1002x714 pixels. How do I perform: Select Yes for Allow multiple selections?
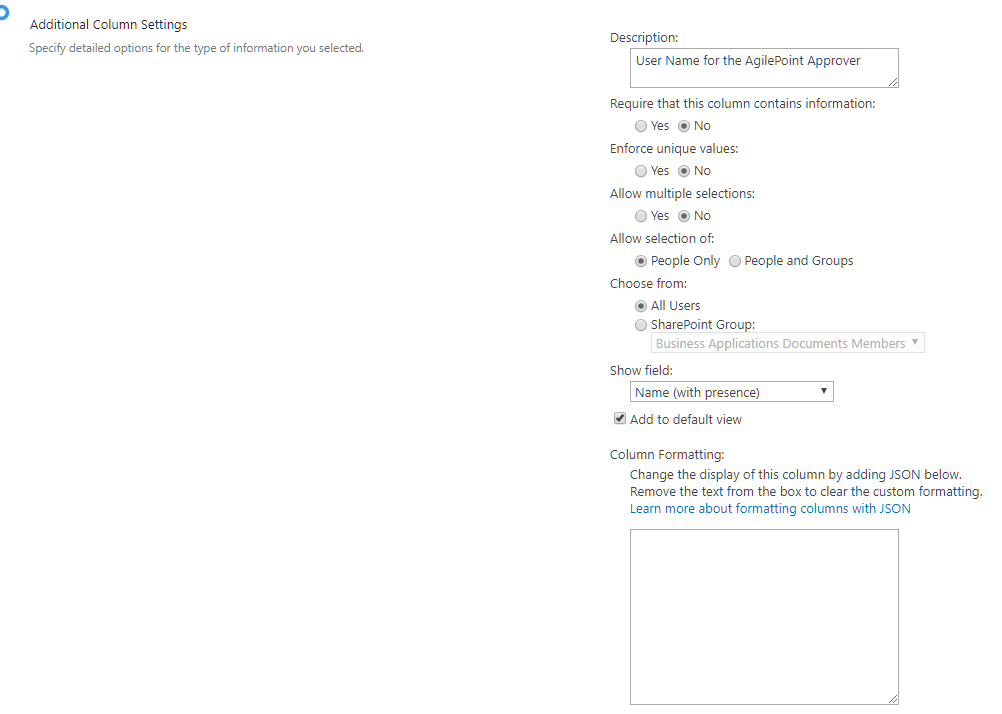point(641,216)
